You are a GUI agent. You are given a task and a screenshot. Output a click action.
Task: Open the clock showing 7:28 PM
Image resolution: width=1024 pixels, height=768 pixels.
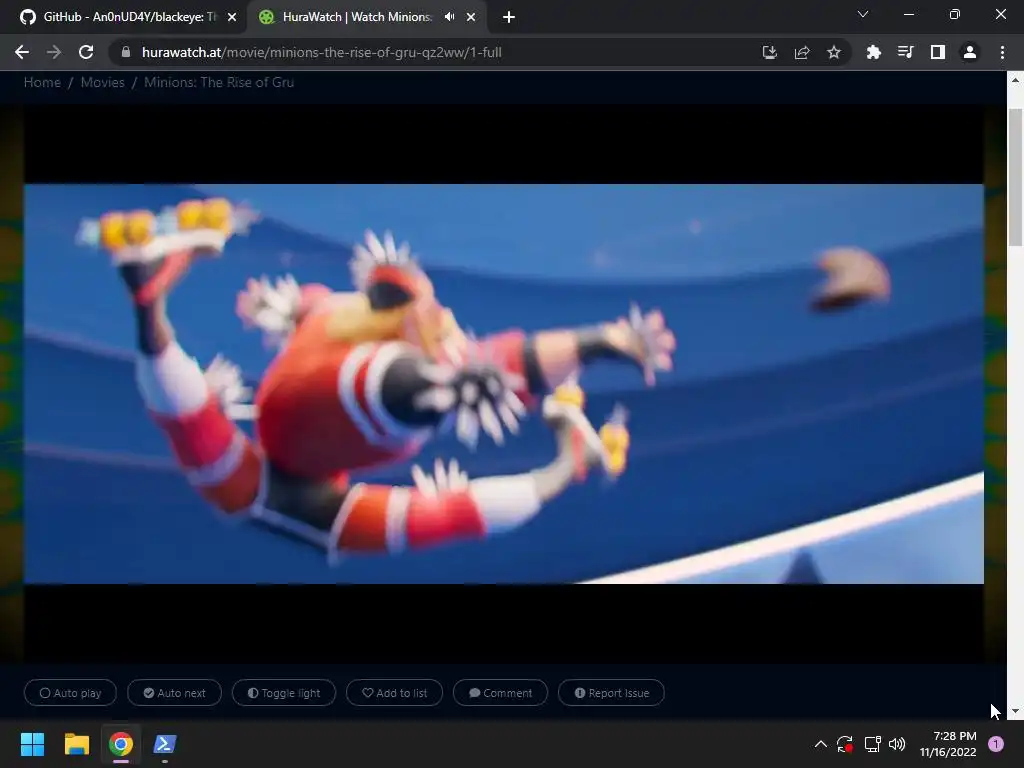[948, 744]
